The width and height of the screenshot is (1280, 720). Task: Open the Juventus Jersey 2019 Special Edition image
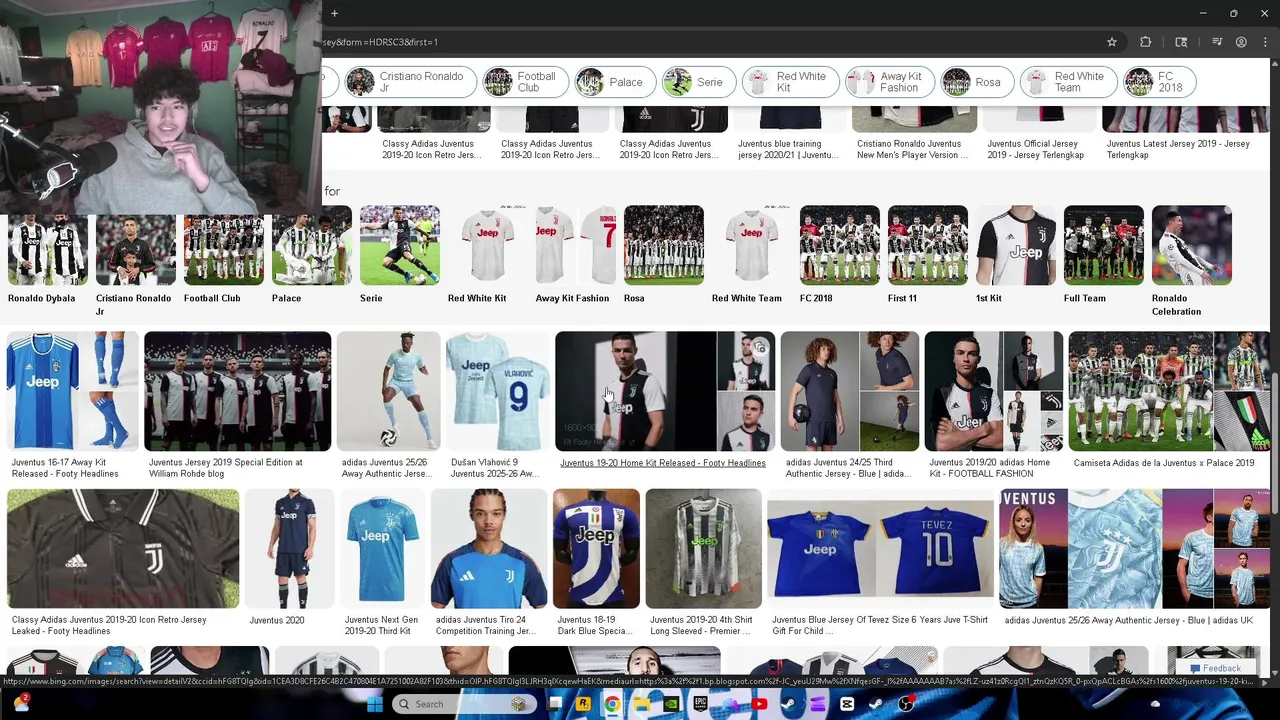(237, 391)
